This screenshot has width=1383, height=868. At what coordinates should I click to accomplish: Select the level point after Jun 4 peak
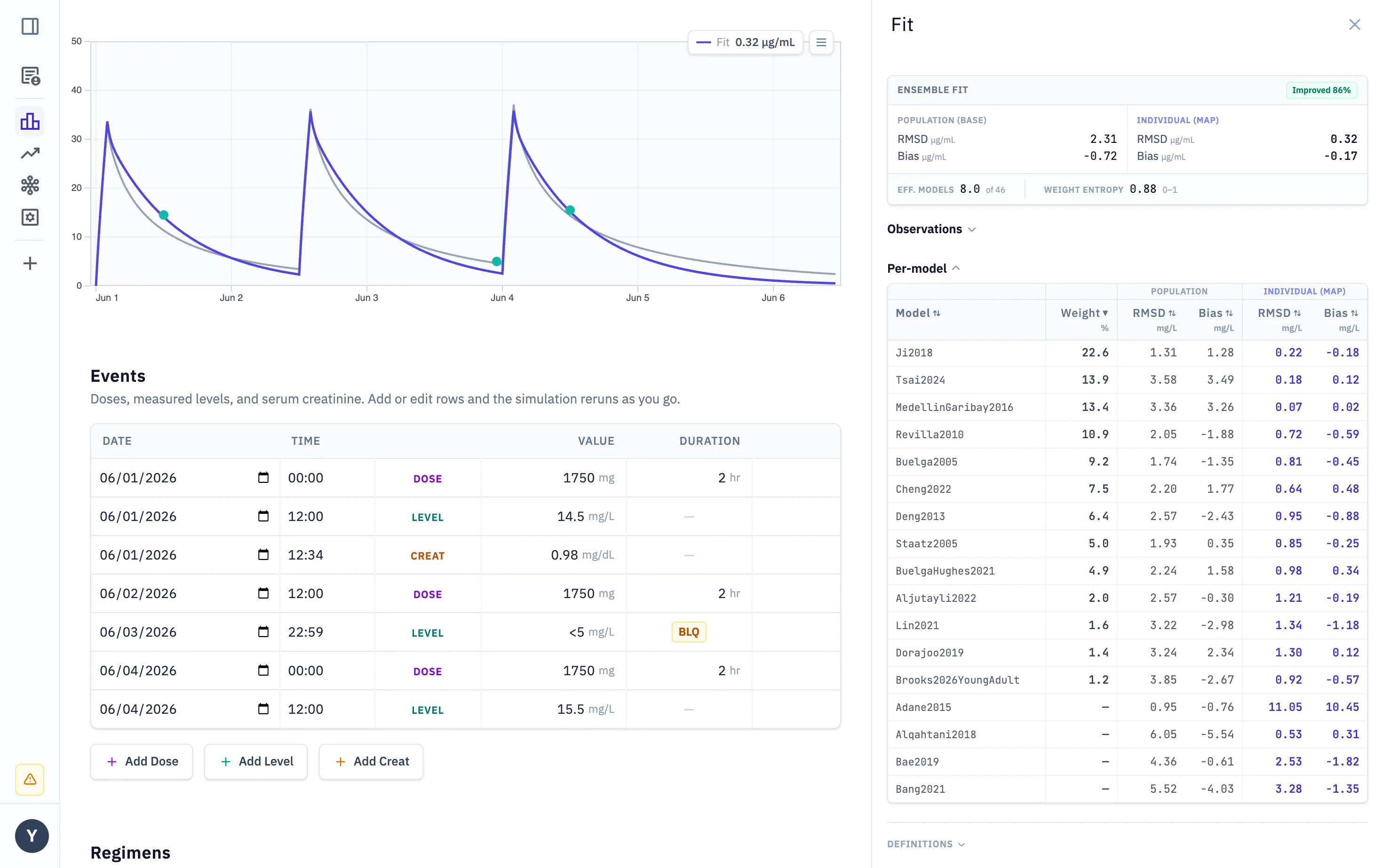point(570,210)
